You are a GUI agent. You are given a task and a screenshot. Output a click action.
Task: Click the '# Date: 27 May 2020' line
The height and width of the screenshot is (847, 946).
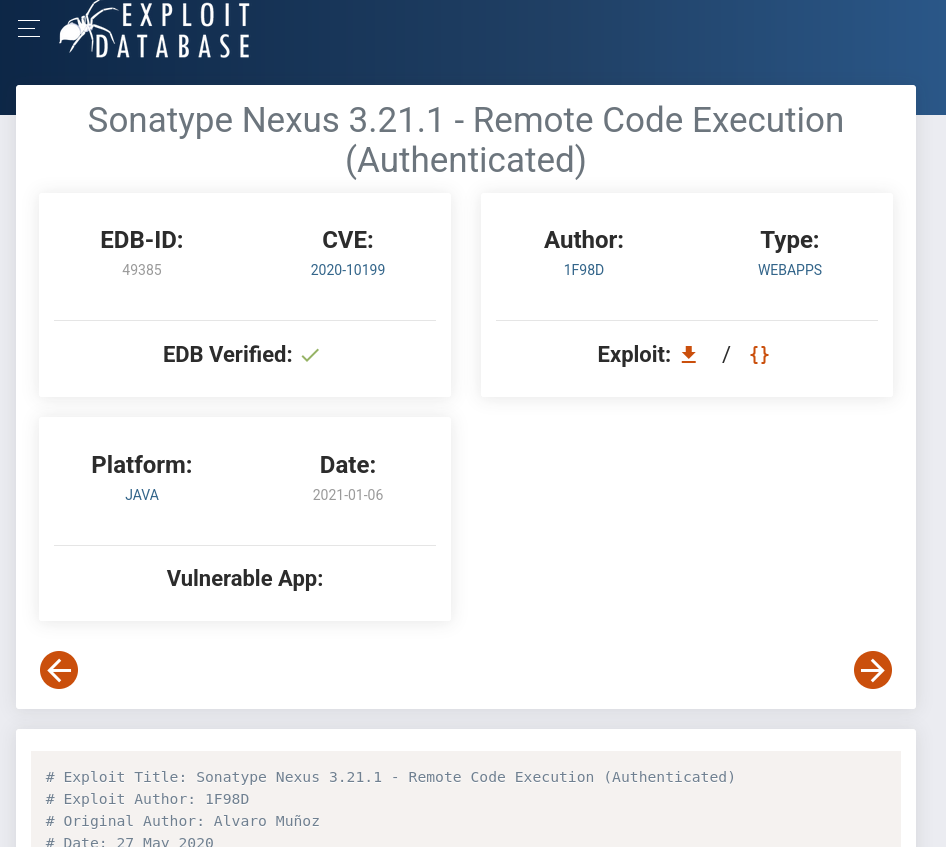pos(130,842)
